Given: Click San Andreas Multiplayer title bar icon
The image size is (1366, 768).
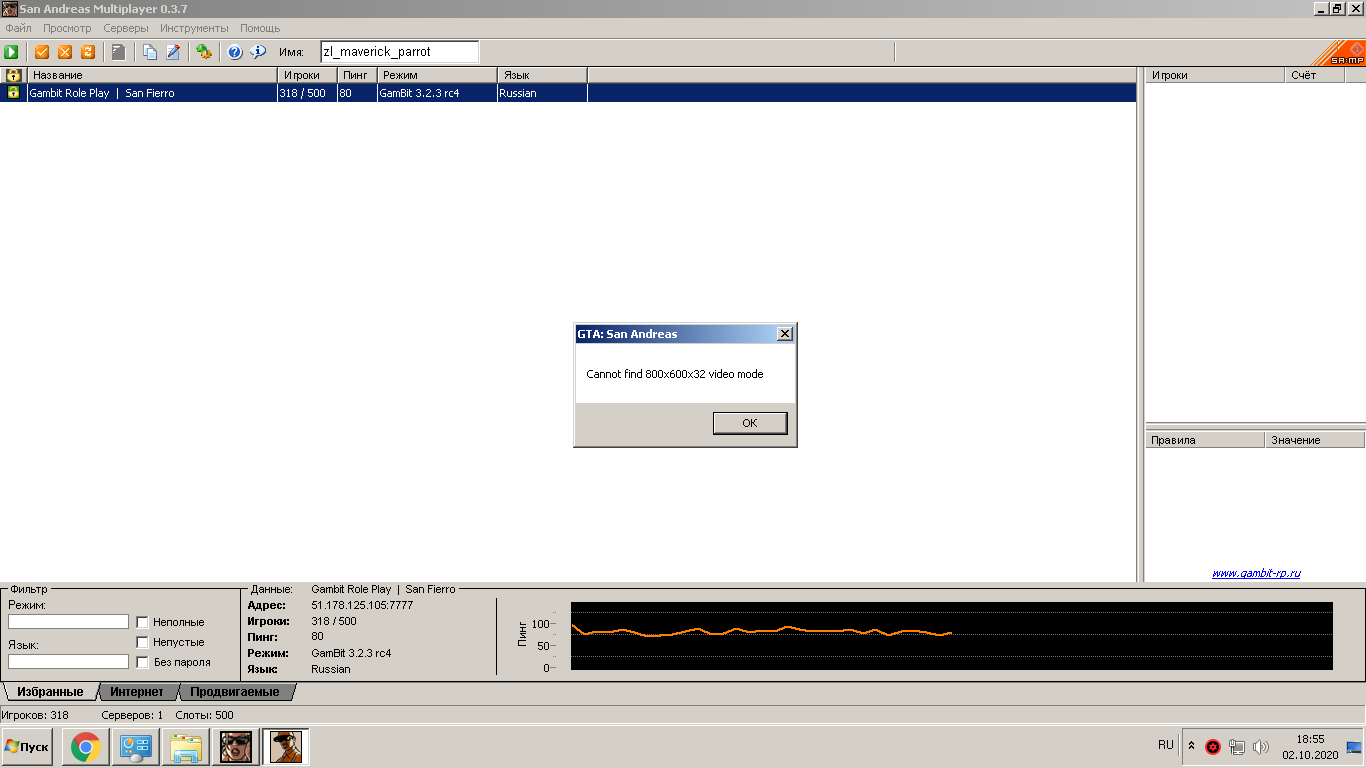Looking at the screenshot, I should [x=9, y=8].
